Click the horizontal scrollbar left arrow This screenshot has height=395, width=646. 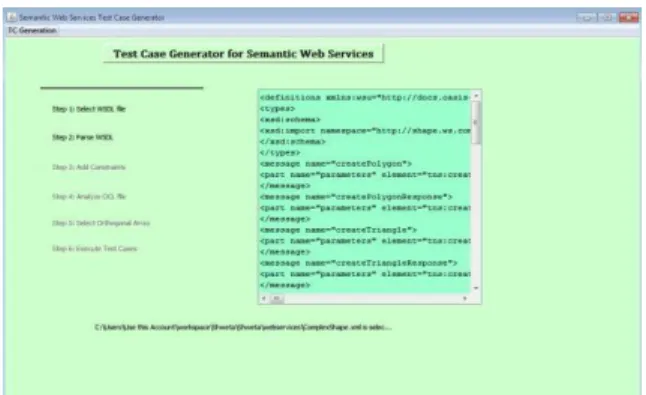click(264, 298)
